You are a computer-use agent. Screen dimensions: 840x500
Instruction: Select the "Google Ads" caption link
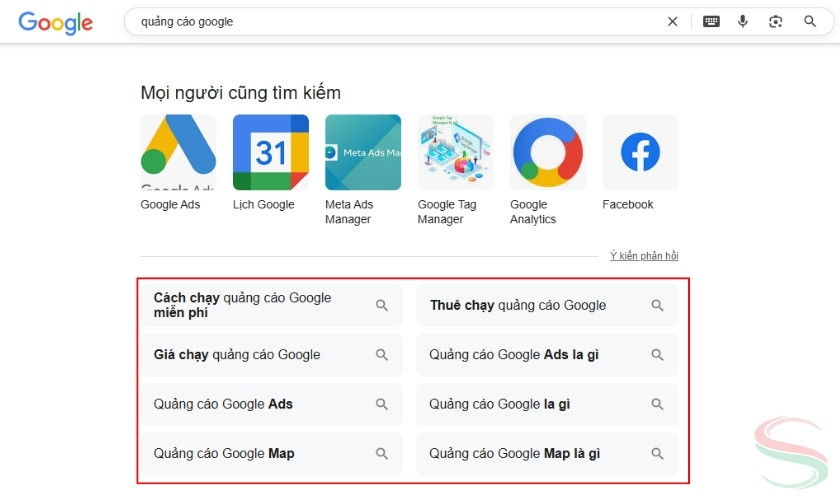(170, 204)
